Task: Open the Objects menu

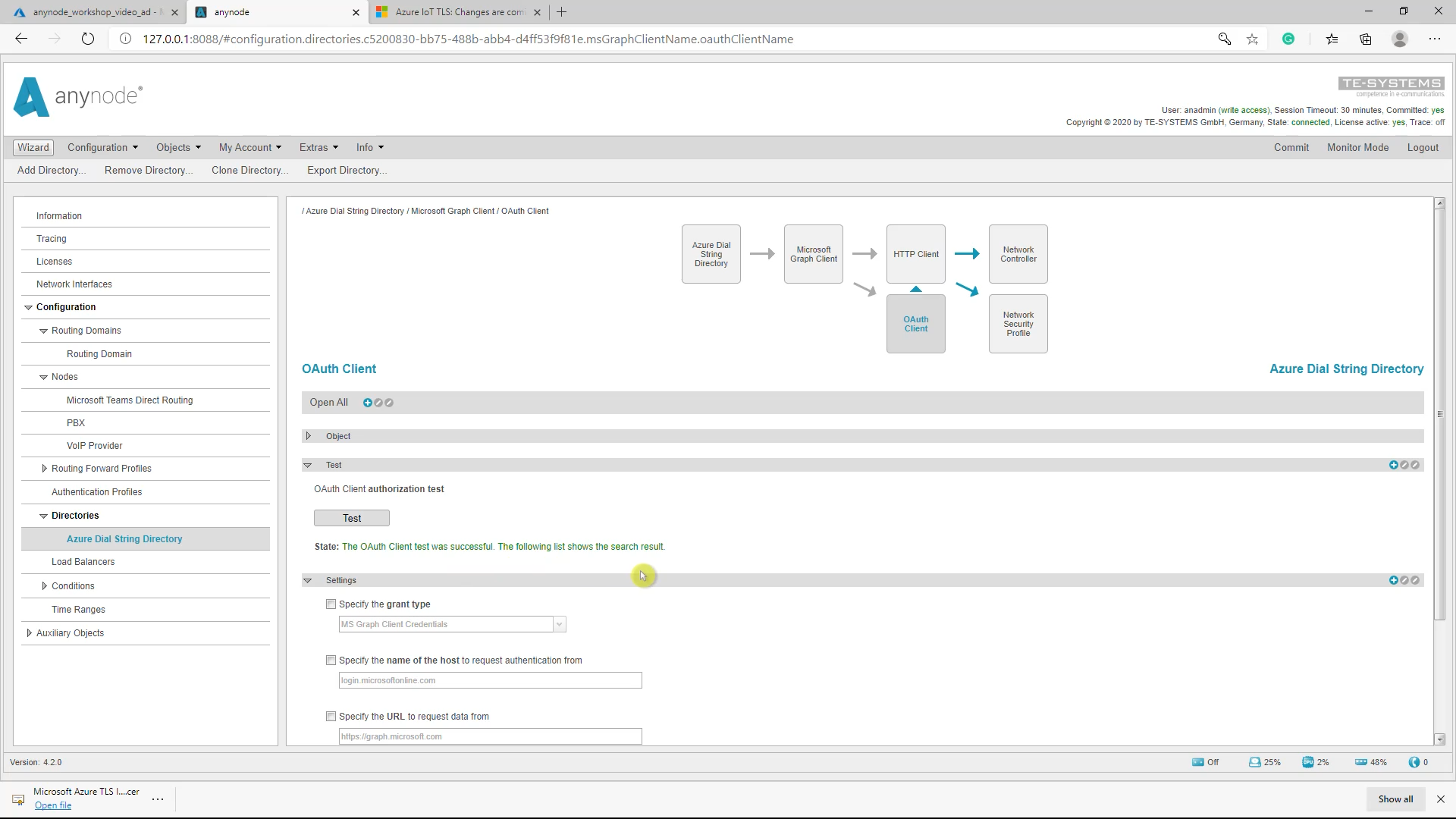Action: coord(178,147)
